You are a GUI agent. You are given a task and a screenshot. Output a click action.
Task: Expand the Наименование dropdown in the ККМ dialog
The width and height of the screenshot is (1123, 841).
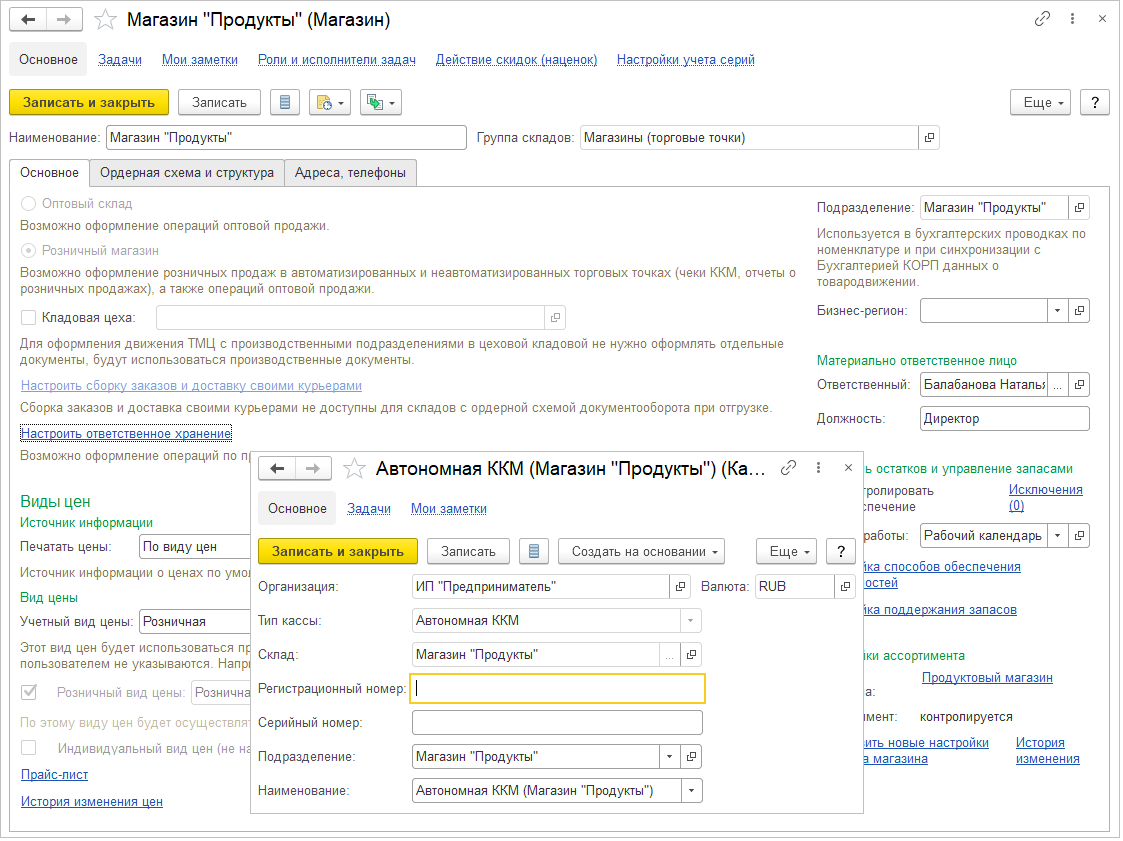click(692, 791)
